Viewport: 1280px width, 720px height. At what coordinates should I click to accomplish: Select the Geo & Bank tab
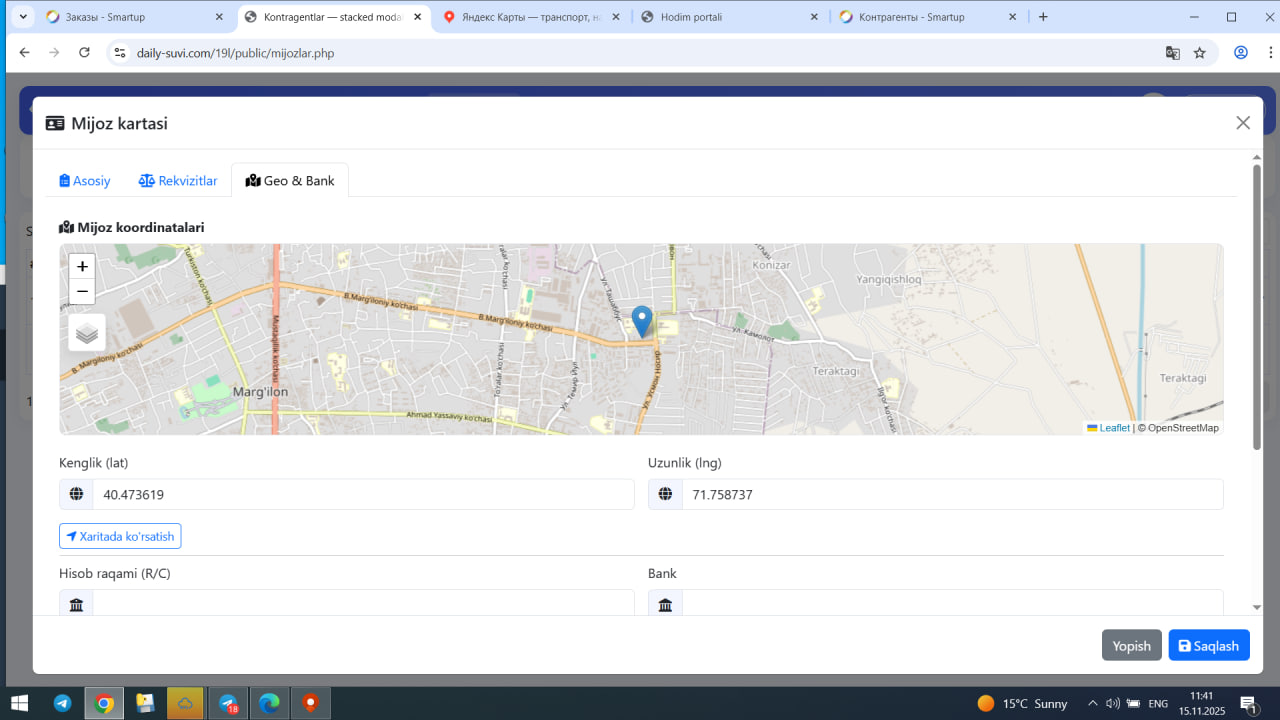(x=290, y=181)
